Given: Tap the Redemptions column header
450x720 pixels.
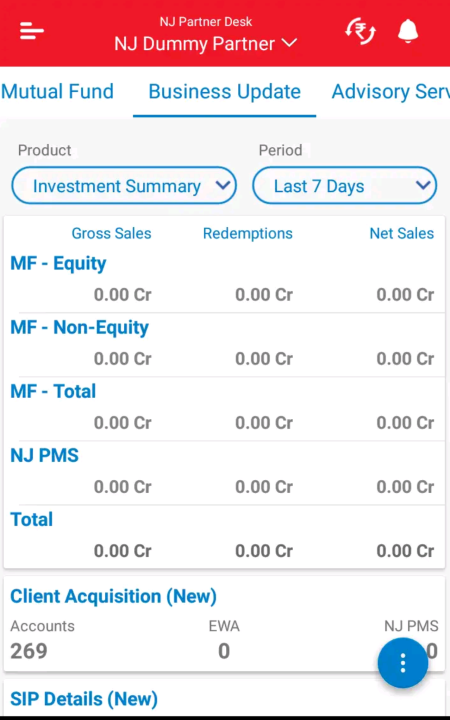Looking at the screenshot, I should point(248,233).
